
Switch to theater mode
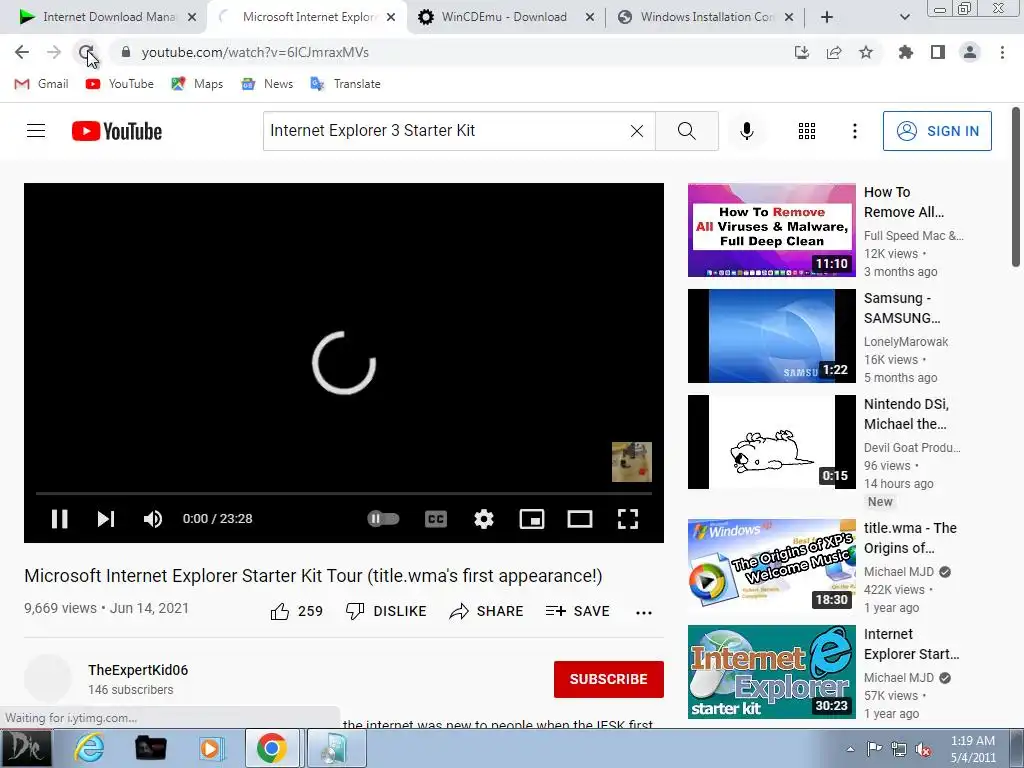click(580, 519)
